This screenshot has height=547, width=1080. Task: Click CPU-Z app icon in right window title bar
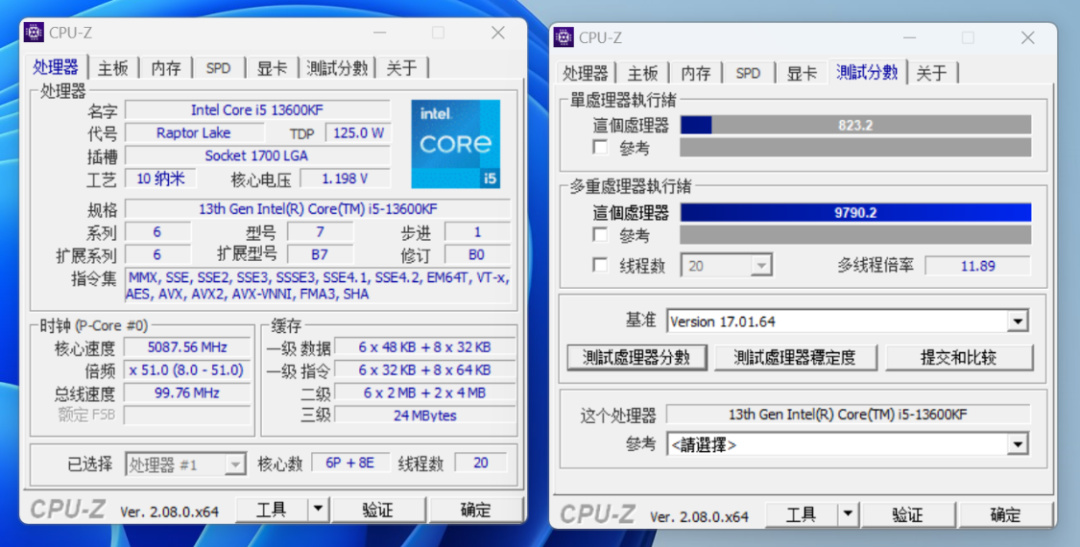pos(564,37)
